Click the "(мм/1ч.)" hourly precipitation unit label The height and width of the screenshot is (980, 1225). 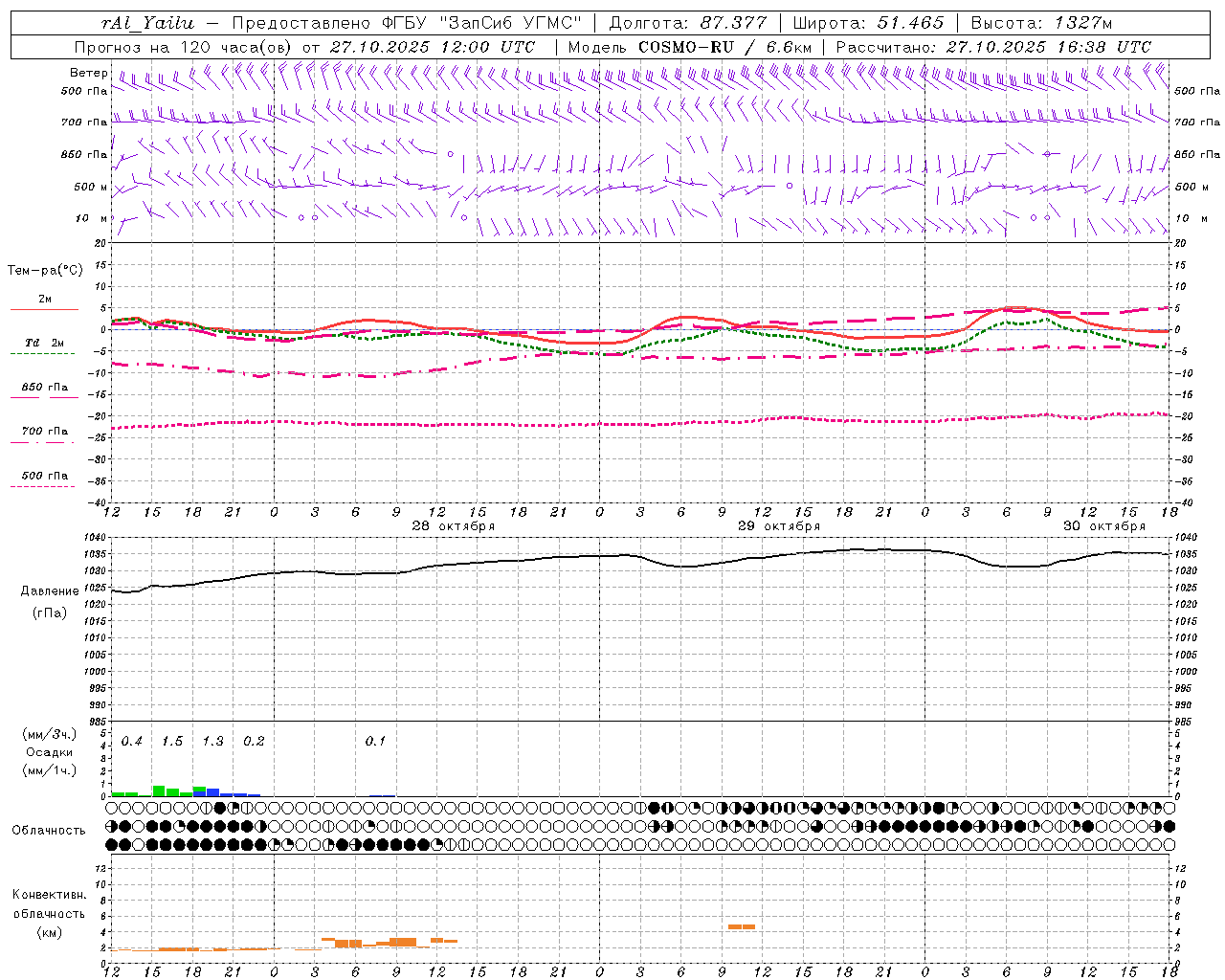49,770
